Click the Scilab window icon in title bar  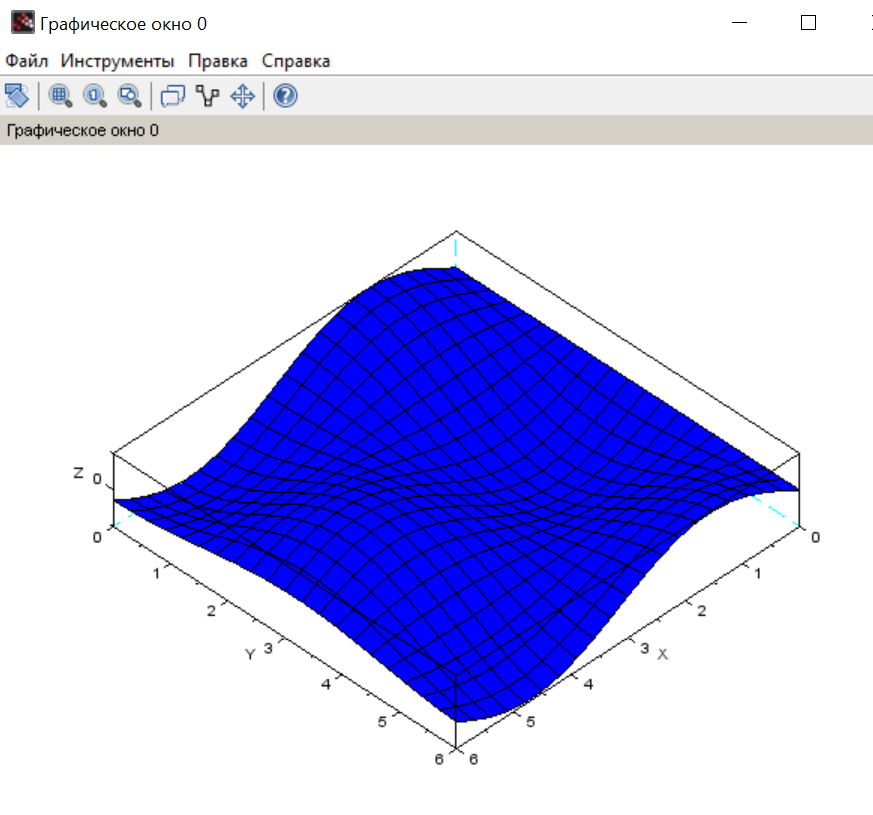[x=23, y=23]
